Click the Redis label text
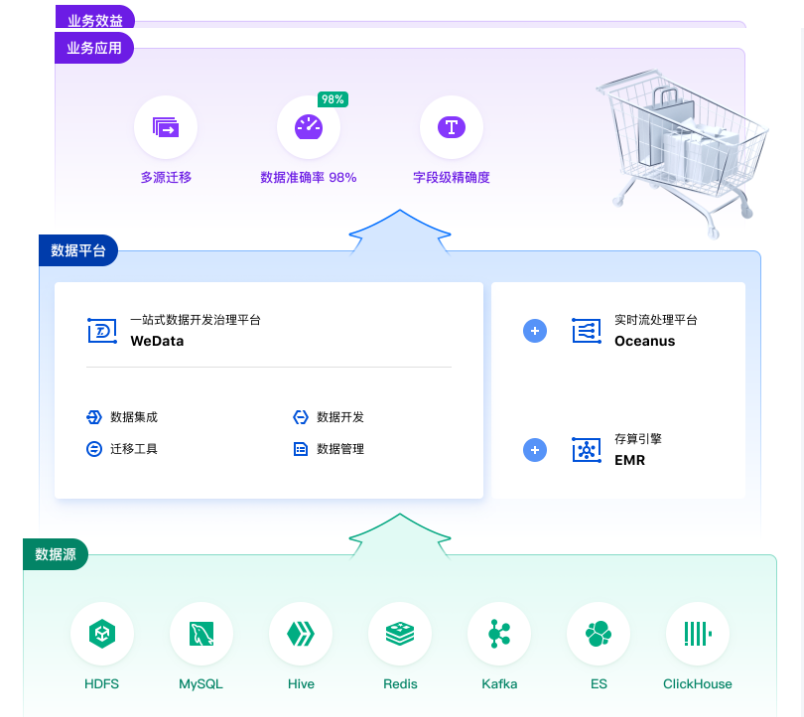This screenshot has height=717, width=804. 400,684
